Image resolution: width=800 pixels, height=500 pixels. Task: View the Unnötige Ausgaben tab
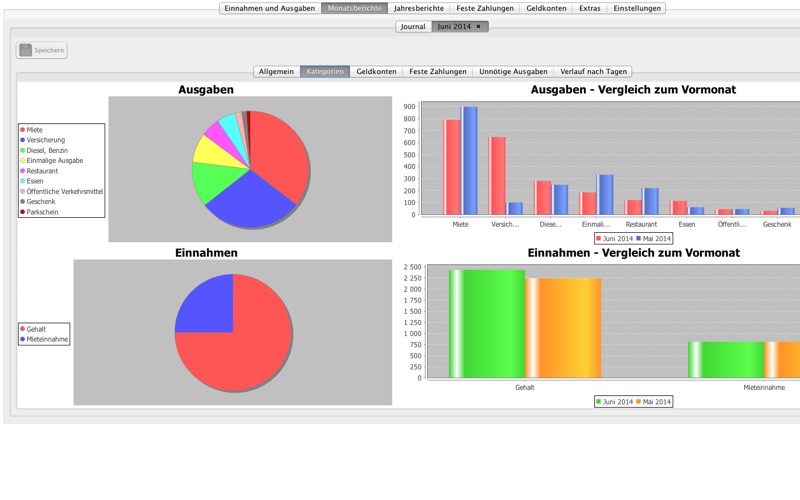513,71
